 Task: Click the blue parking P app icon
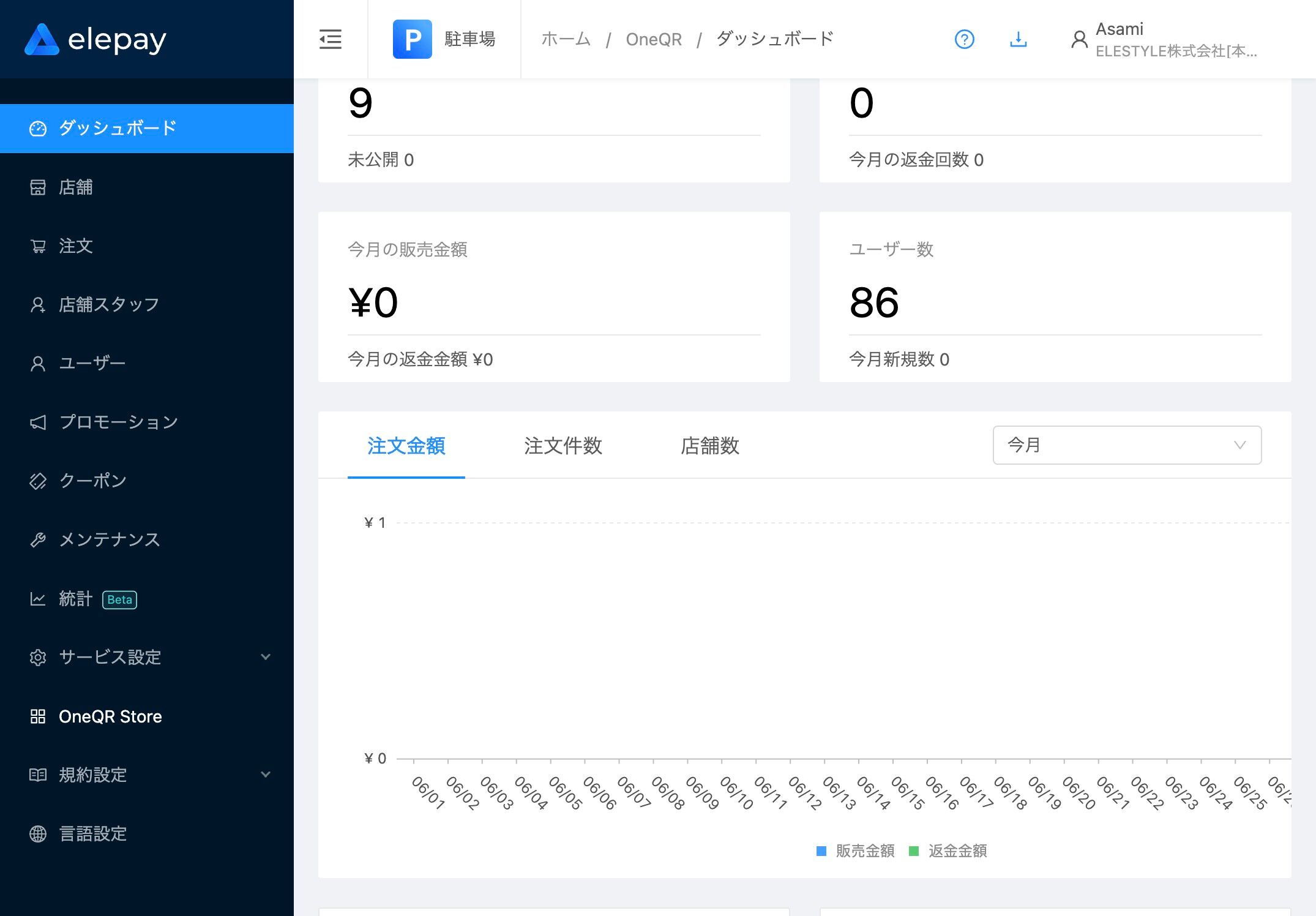click(x=412, y=39)
